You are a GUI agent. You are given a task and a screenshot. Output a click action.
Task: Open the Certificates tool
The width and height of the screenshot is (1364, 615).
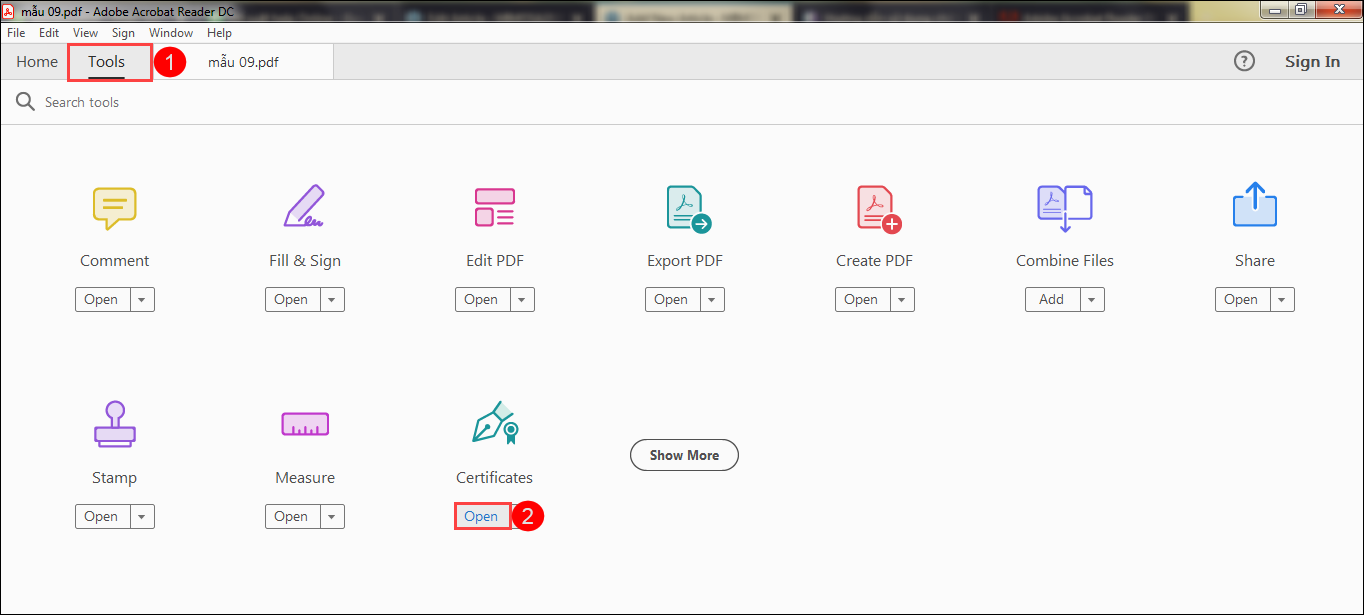coord(482,516)
